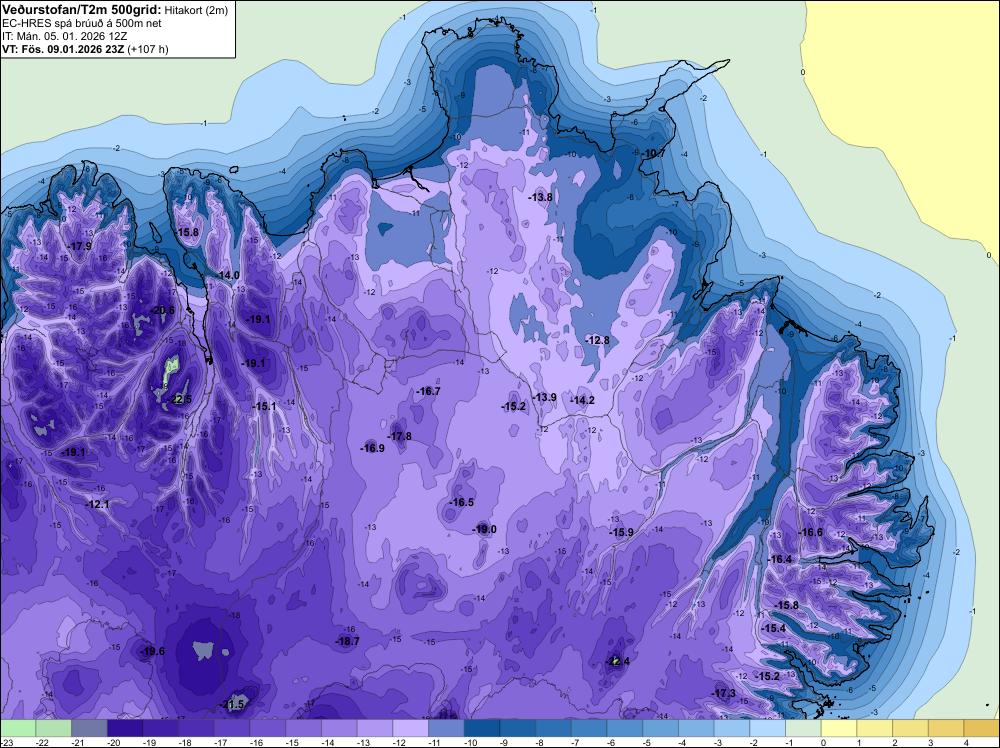Click the -17.9 temperature value
1000x748 pixels.
(80, 246)
